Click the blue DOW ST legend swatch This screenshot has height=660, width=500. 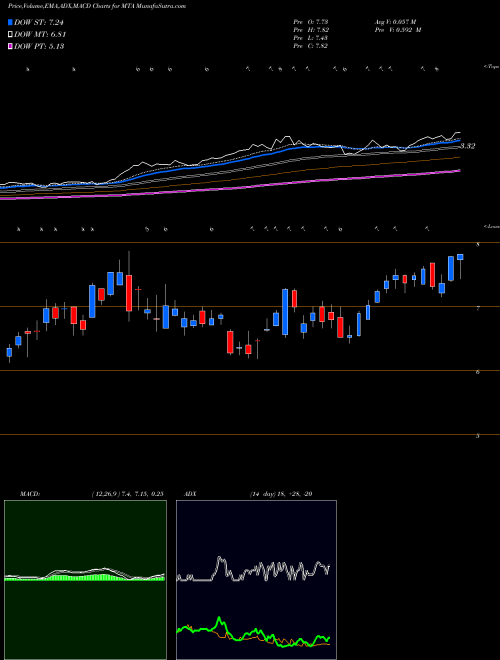(10, 22)
